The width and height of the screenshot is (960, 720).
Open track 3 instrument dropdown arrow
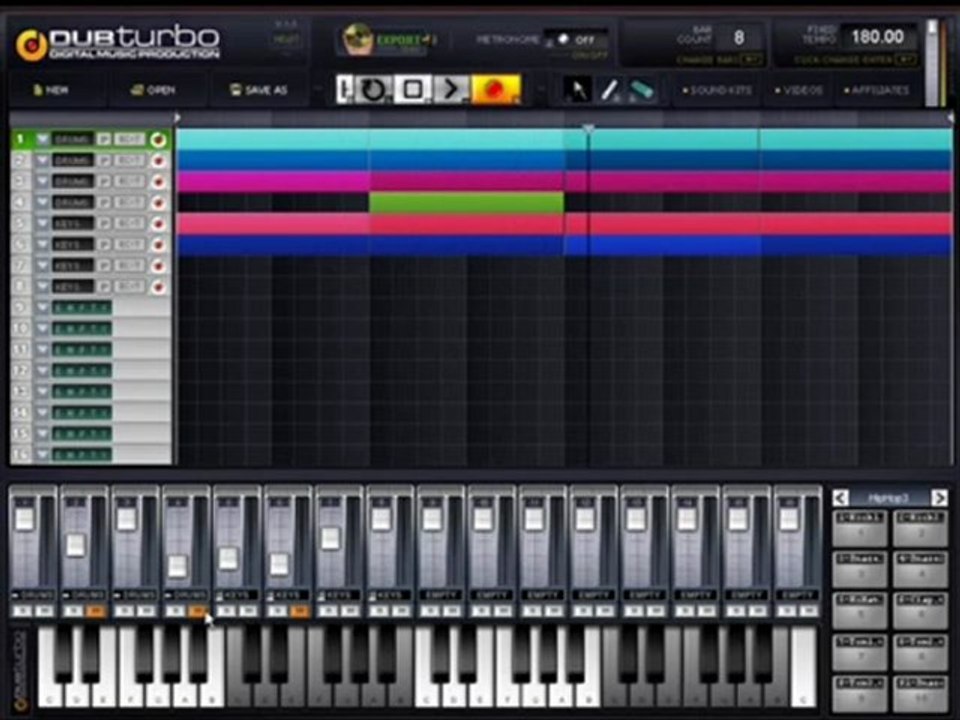(42, 182)
